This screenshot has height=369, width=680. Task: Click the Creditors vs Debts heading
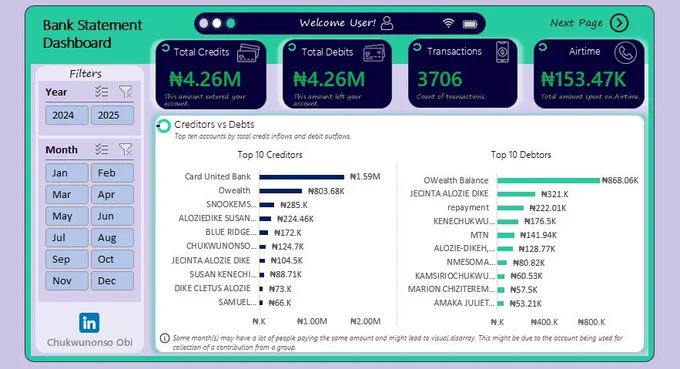click(x=214, y=124)
